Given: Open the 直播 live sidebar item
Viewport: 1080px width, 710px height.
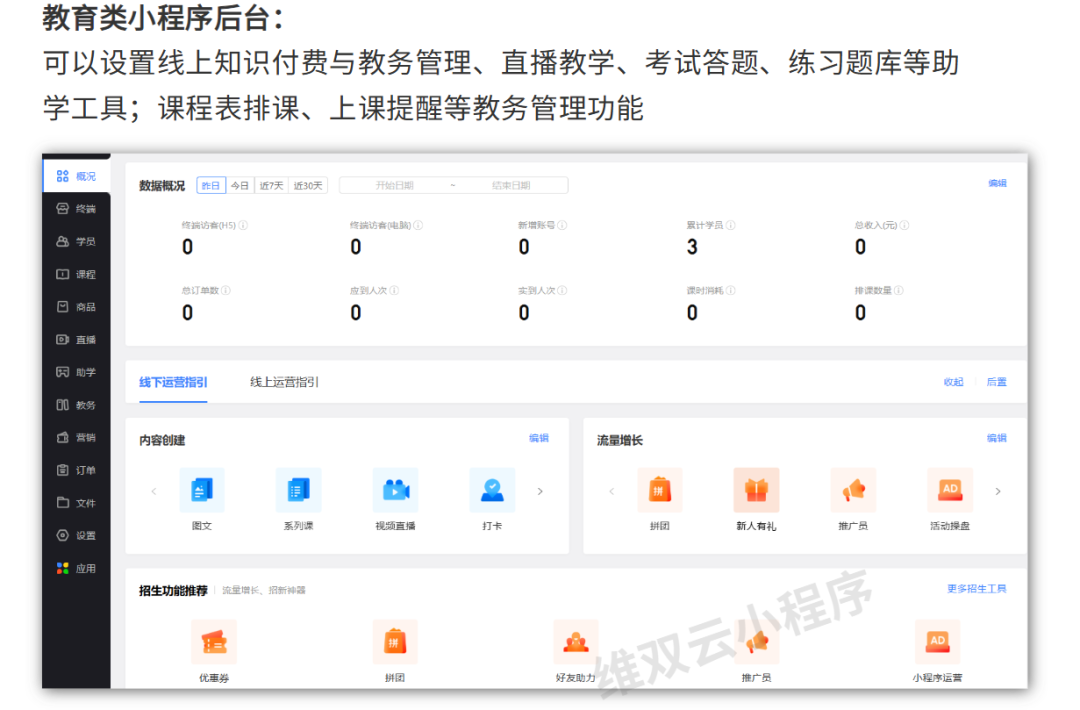Looking at the screenshot, I should coord(76,340).
